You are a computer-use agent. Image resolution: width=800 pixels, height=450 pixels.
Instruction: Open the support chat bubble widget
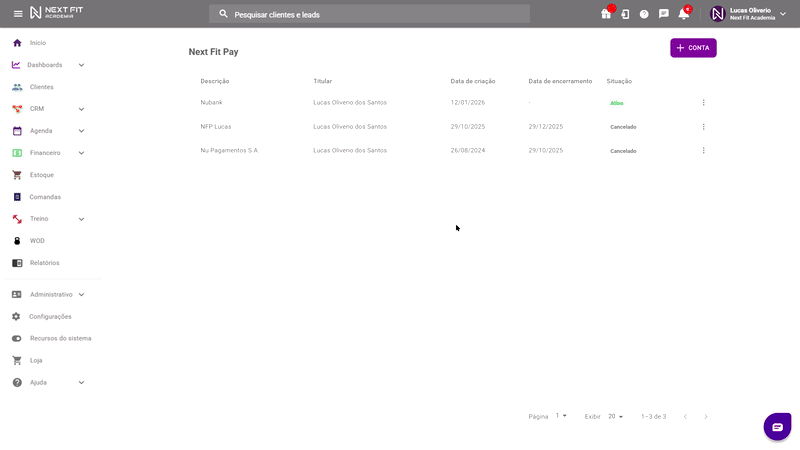tap(777, 427)
